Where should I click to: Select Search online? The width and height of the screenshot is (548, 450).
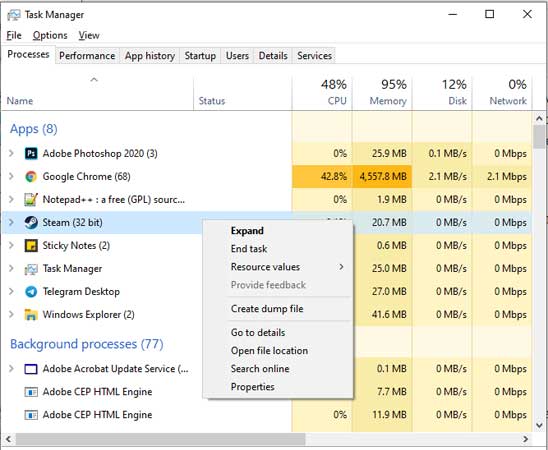click(x=278, y=369)
